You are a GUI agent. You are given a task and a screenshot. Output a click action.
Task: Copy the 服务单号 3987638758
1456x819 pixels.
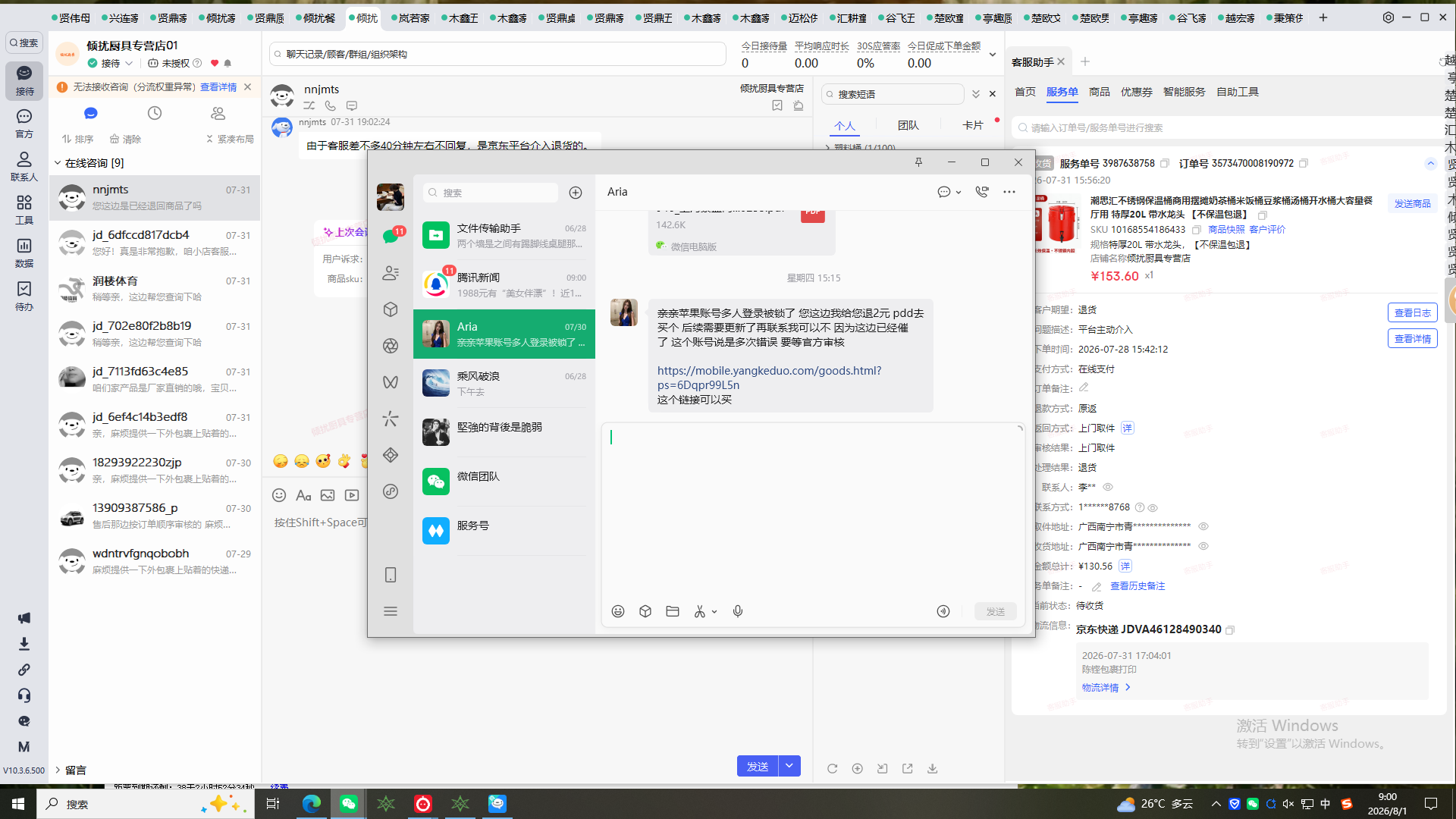tap(1165, 163)
